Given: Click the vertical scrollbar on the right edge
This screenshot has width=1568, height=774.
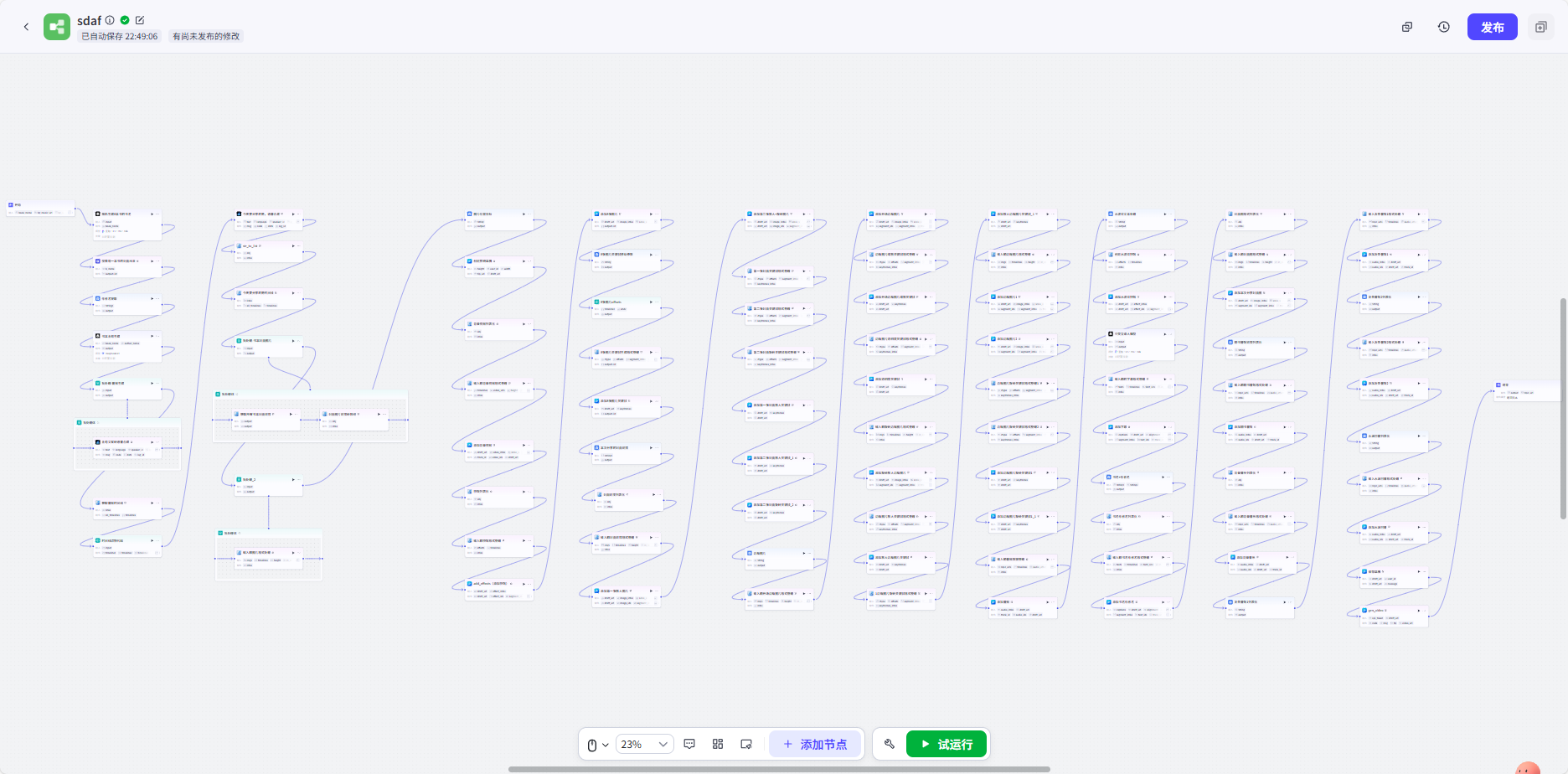Looking at the screenshot, I should point(1563,409).
